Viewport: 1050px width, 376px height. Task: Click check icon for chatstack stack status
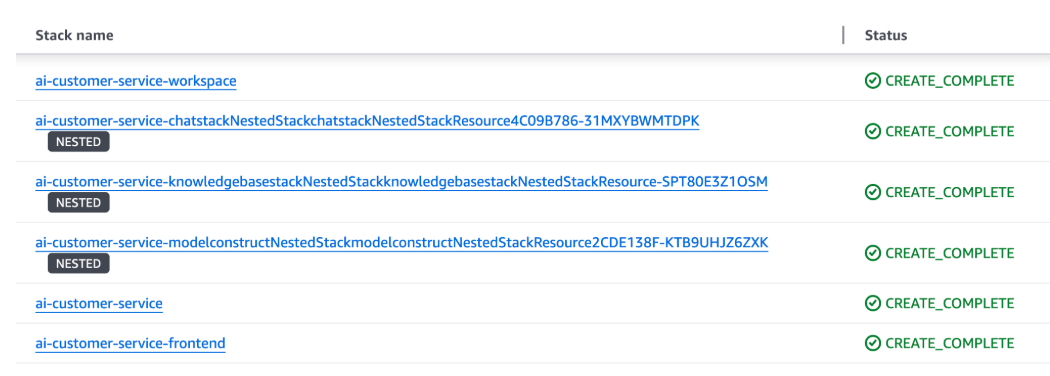coord(873,131)
